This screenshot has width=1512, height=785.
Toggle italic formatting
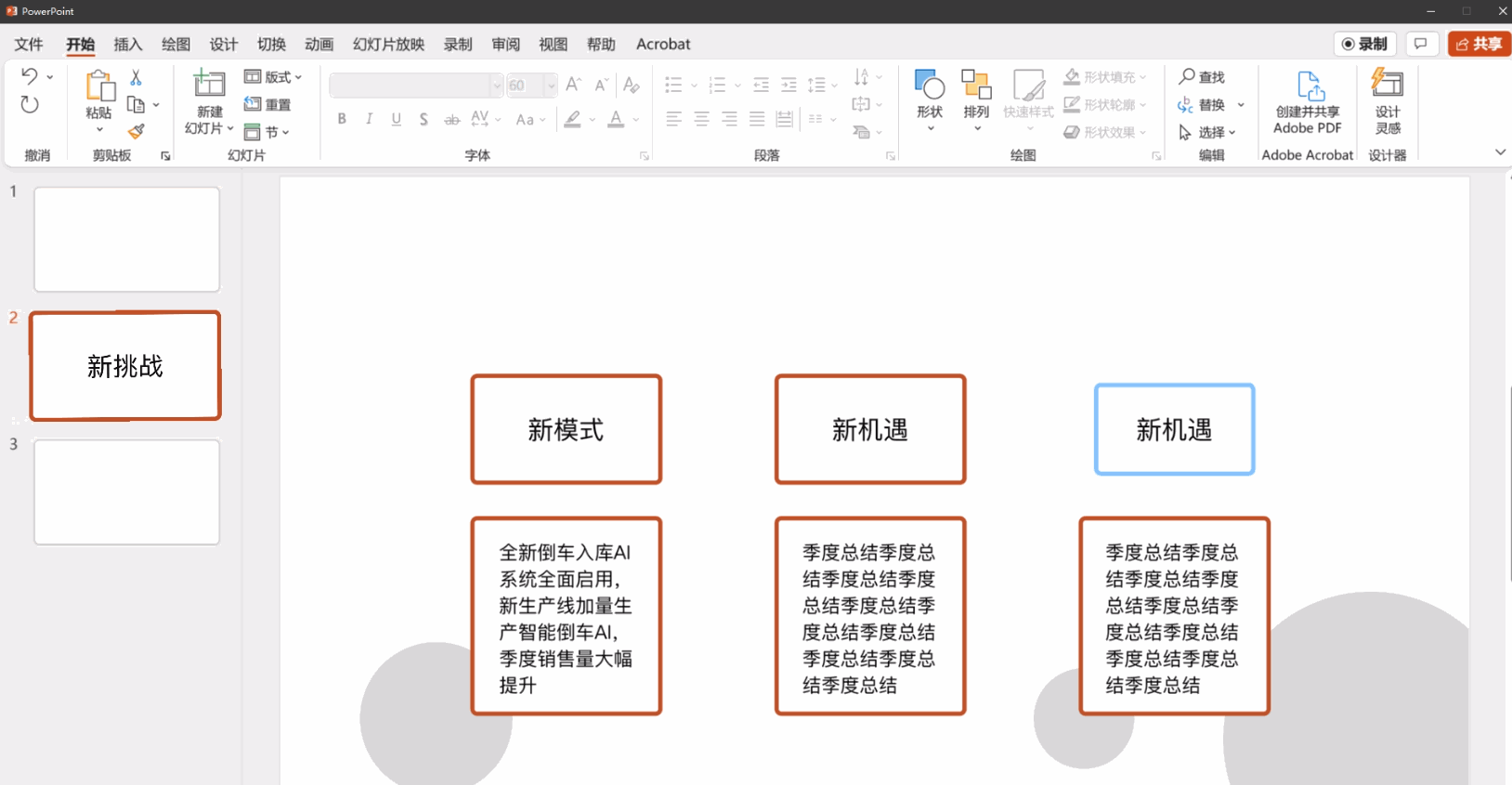click(370, 119)
